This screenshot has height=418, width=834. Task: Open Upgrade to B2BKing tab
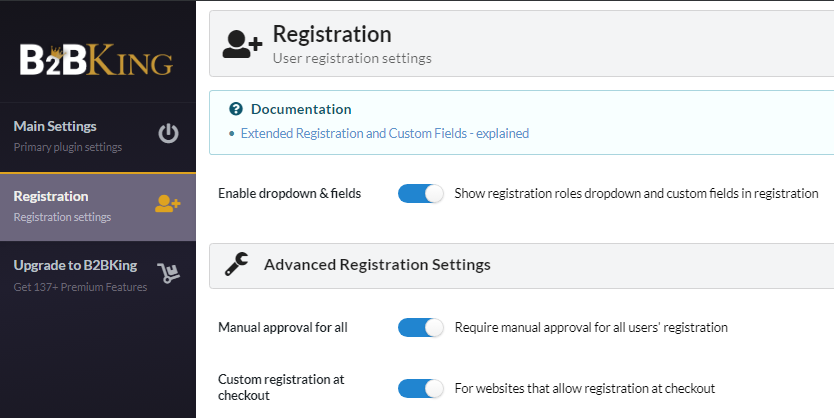pos(98,276)
